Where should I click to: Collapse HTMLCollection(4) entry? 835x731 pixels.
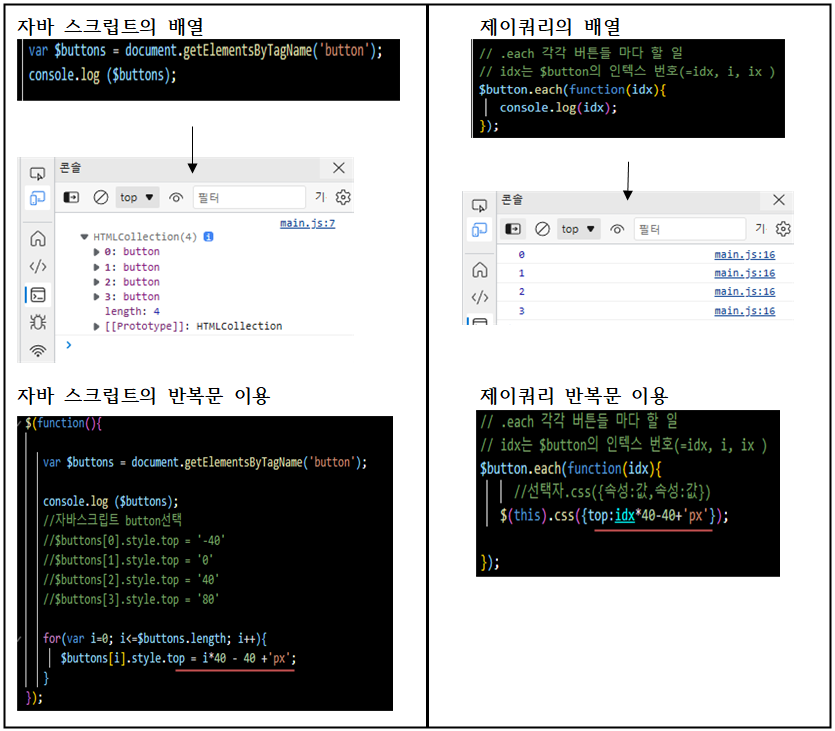coord(84,237)
